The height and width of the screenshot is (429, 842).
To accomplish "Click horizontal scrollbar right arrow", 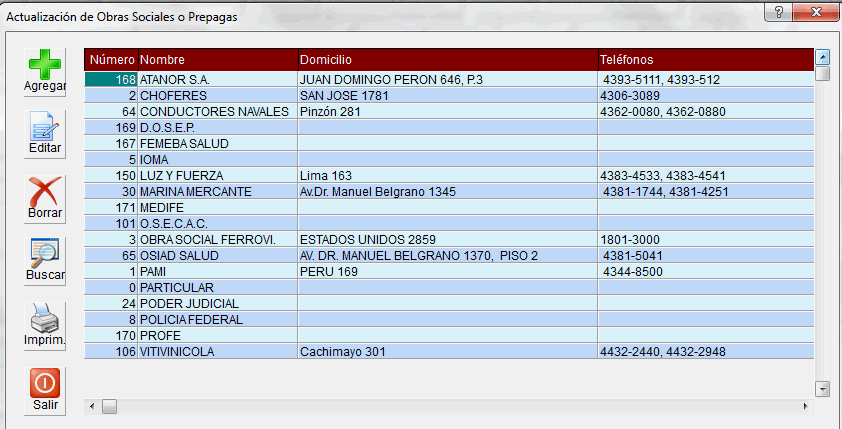I will pos(805,406).
